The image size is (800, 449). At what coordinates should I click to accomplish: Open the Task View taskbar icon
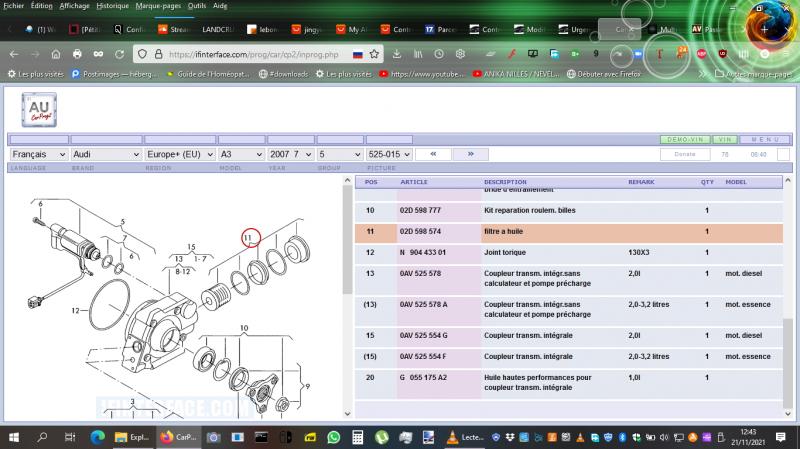tap(70, 437)
